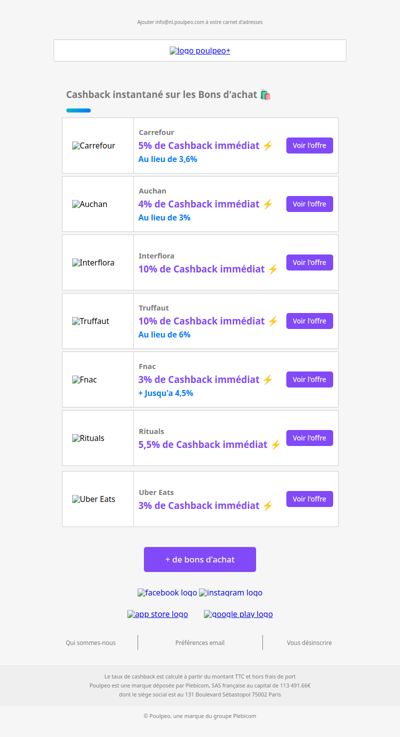Image resolution: width=400 pixels, height=737 pixels.
Task: Open the poulpeo+ logo link
Action: 200,51
